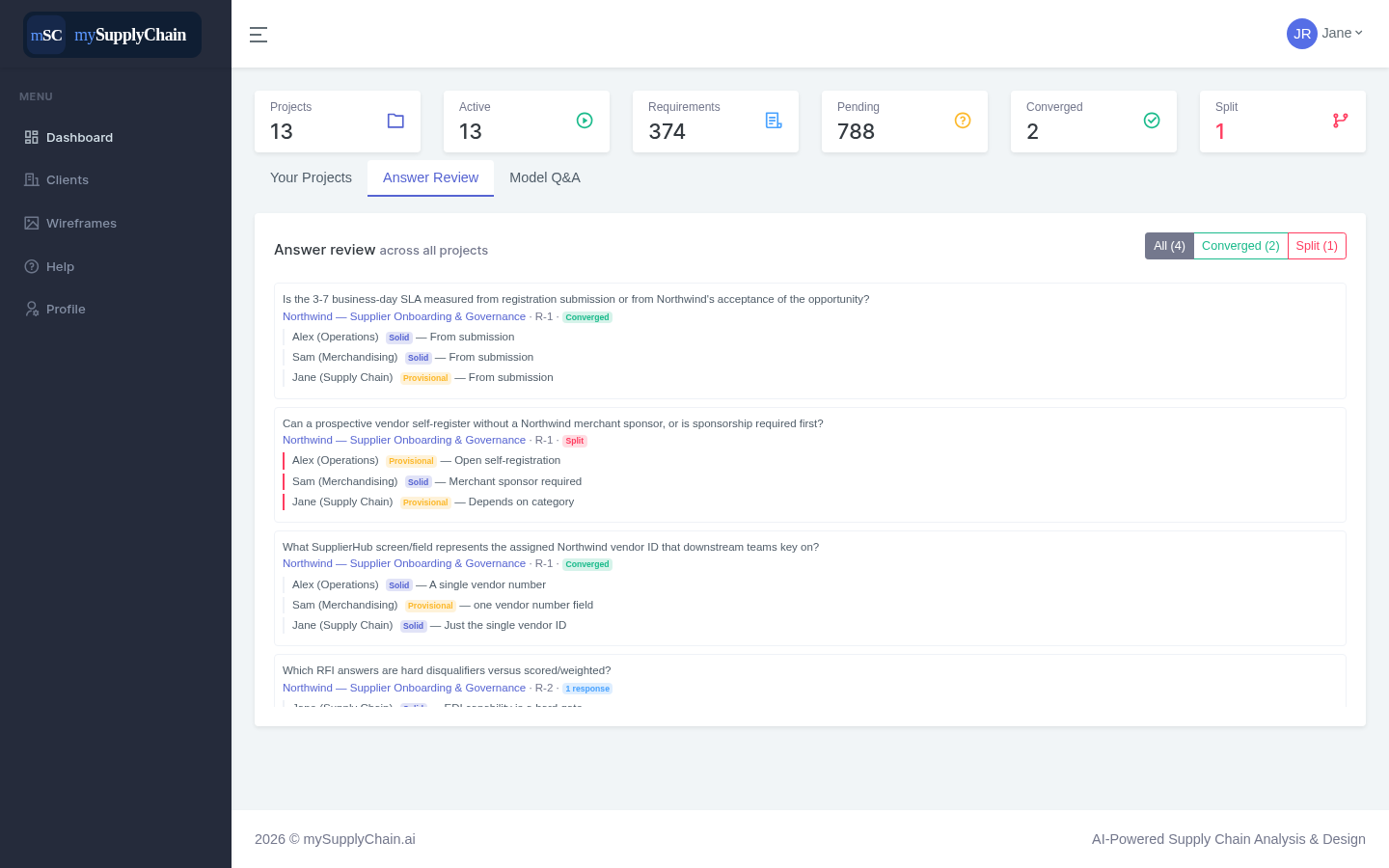Click the Requirements document icon
The height and width of the screenshot is (868, 1389).
click(774, 121)
